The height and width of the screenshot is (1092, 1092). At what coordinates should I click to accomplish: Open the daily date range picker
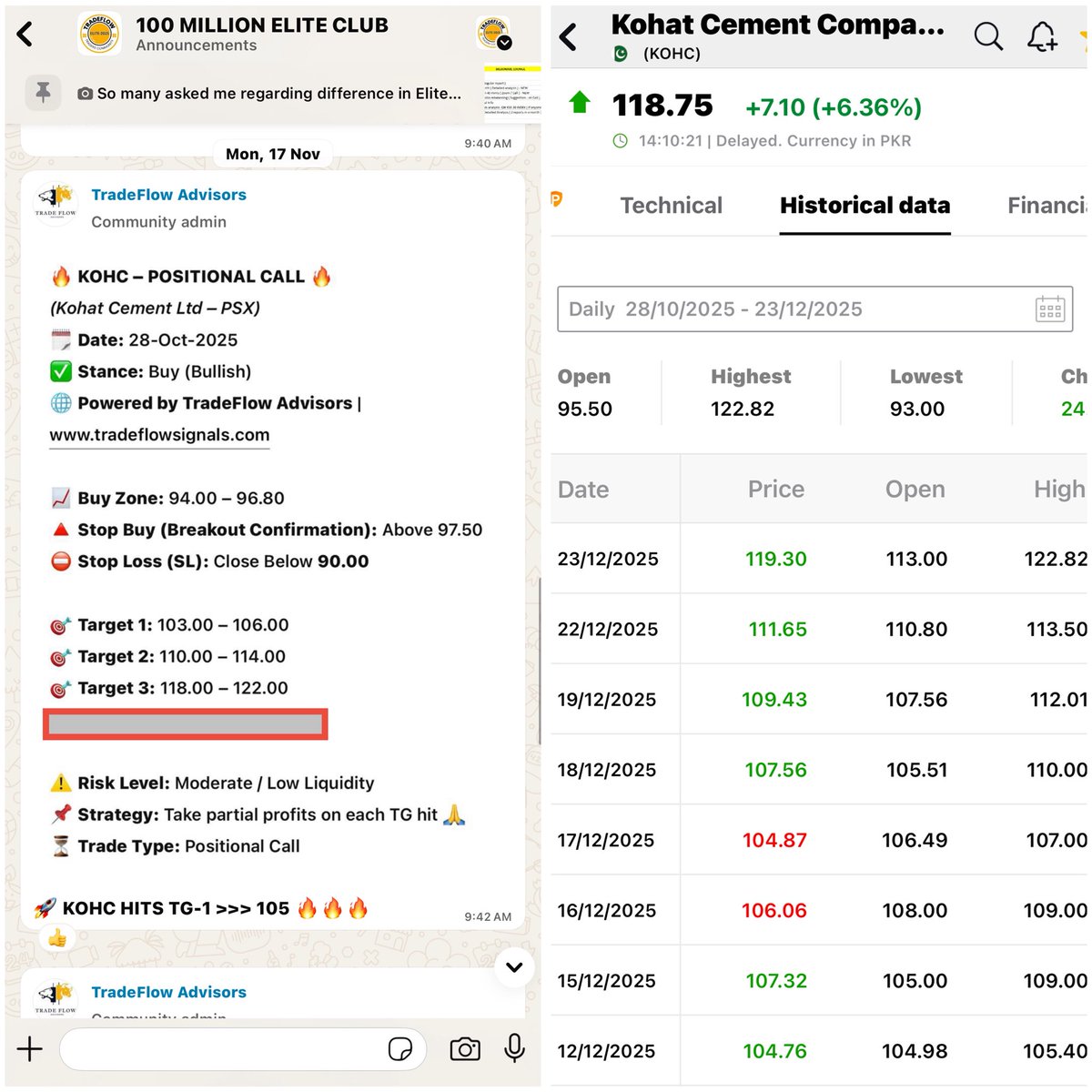(x=814, y=309)
